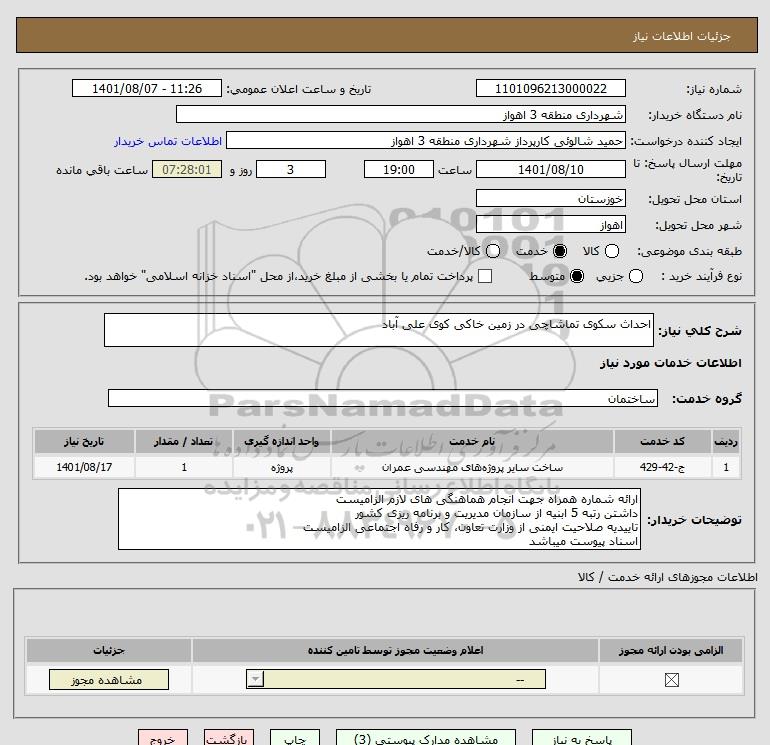The image size is (770, 745).
Task: Click the تاریخ نیاز column header
Action: 84,441
